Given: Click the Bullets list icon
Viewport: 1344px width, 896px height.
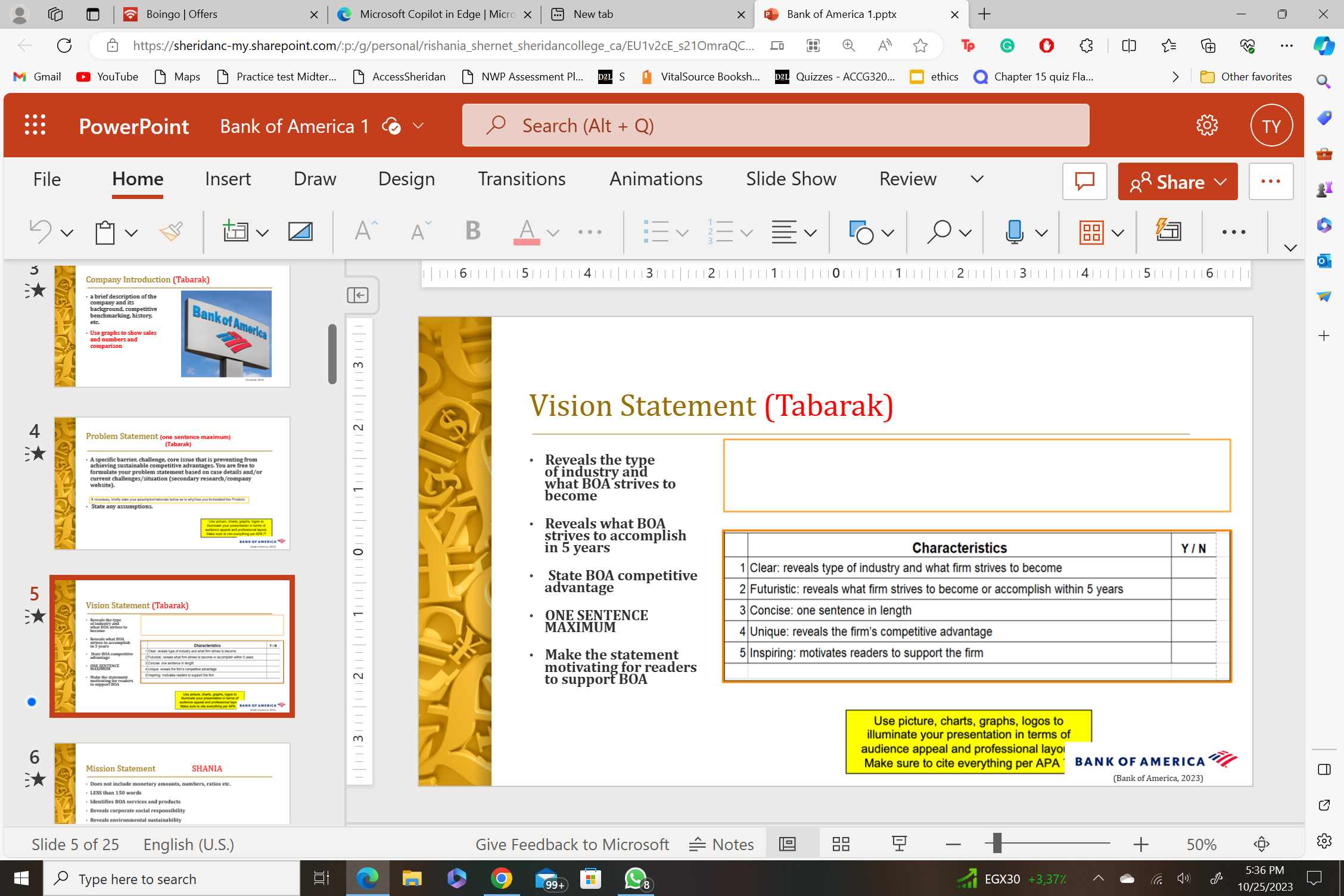Looking at the screenshot, I should click(x=656, y=232).
